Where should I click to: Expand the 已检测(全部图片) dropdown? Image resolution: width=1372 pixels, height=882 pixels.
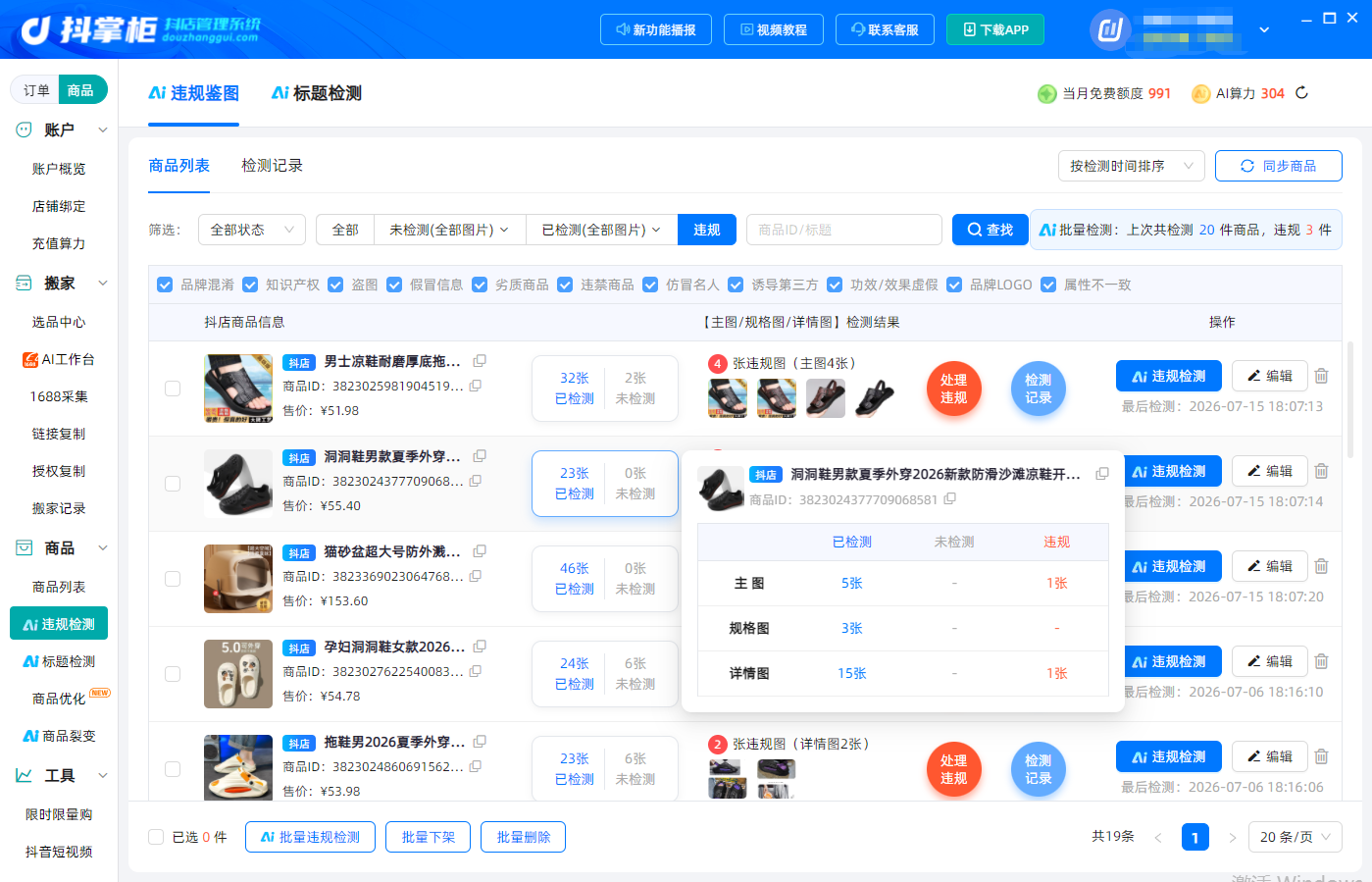(601, 230)
